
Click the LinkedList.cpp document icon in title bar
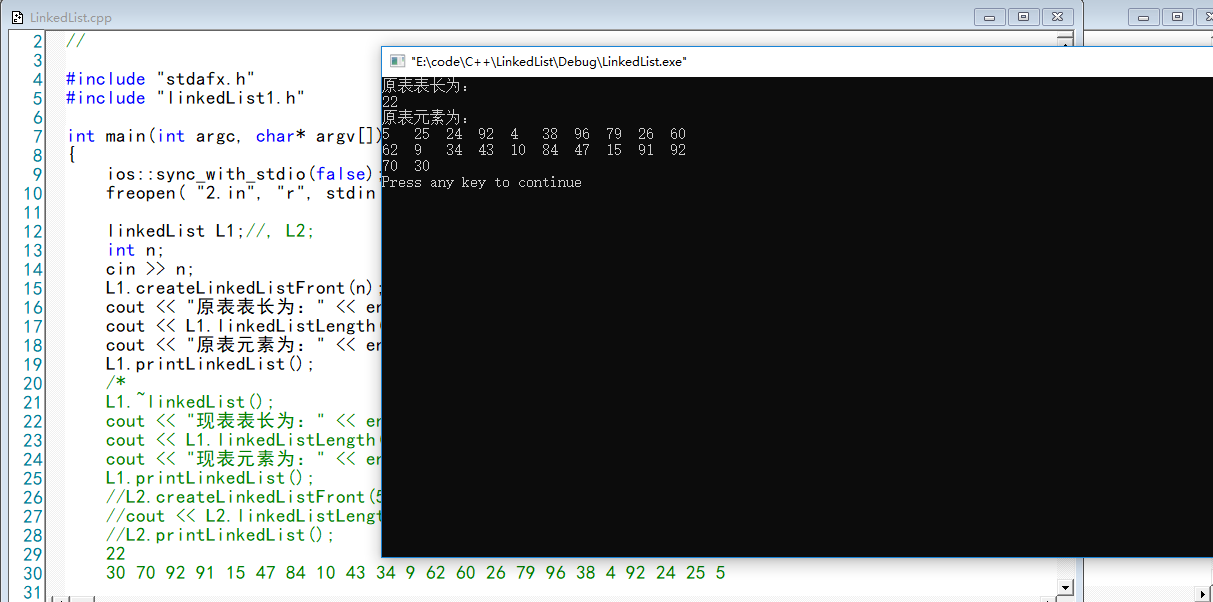click(x=17, y=17)
